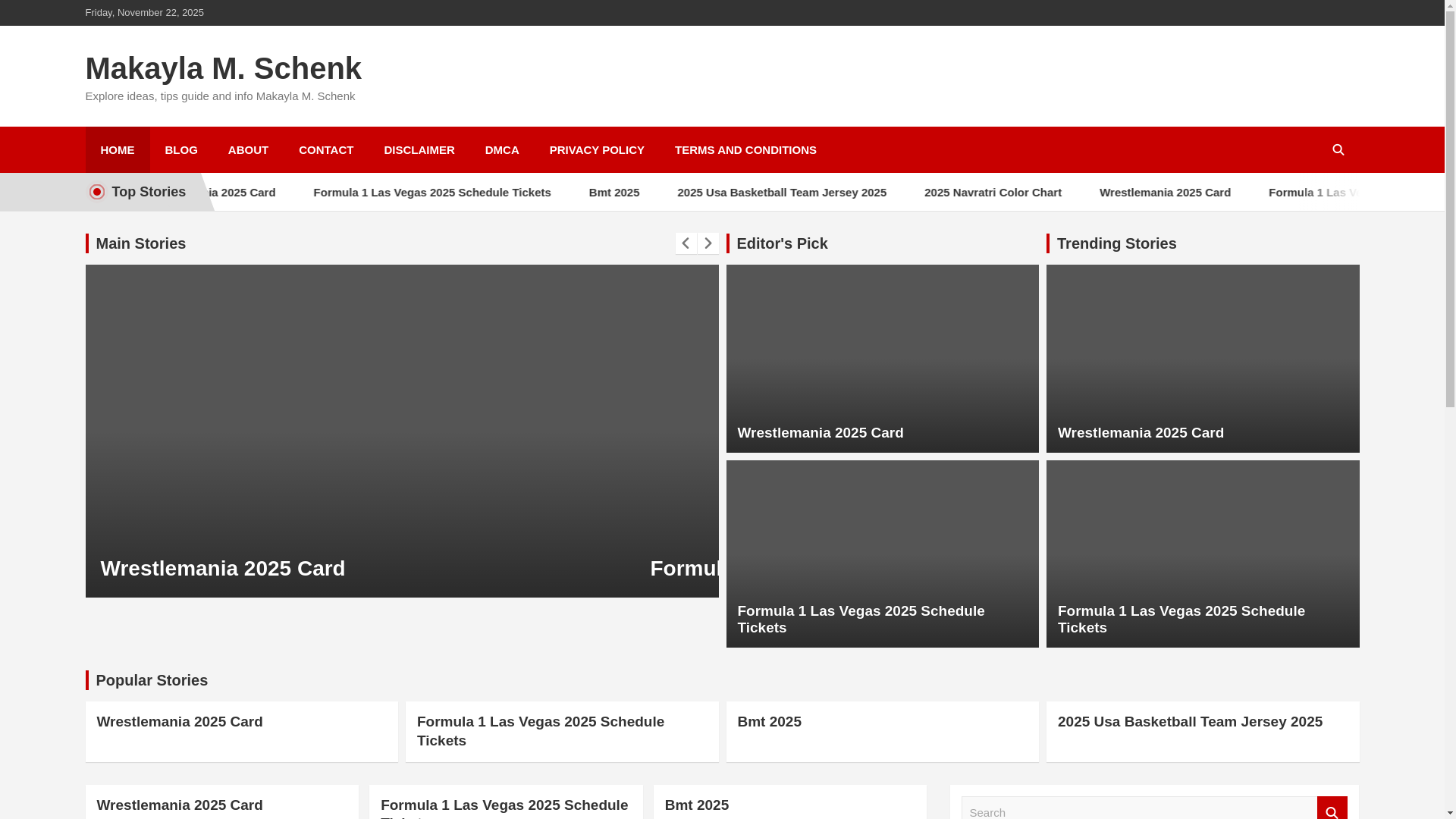The image size is (1456, 819).
Task: Open the Bmt 2025 ticker link
Action: click(613, 193)
